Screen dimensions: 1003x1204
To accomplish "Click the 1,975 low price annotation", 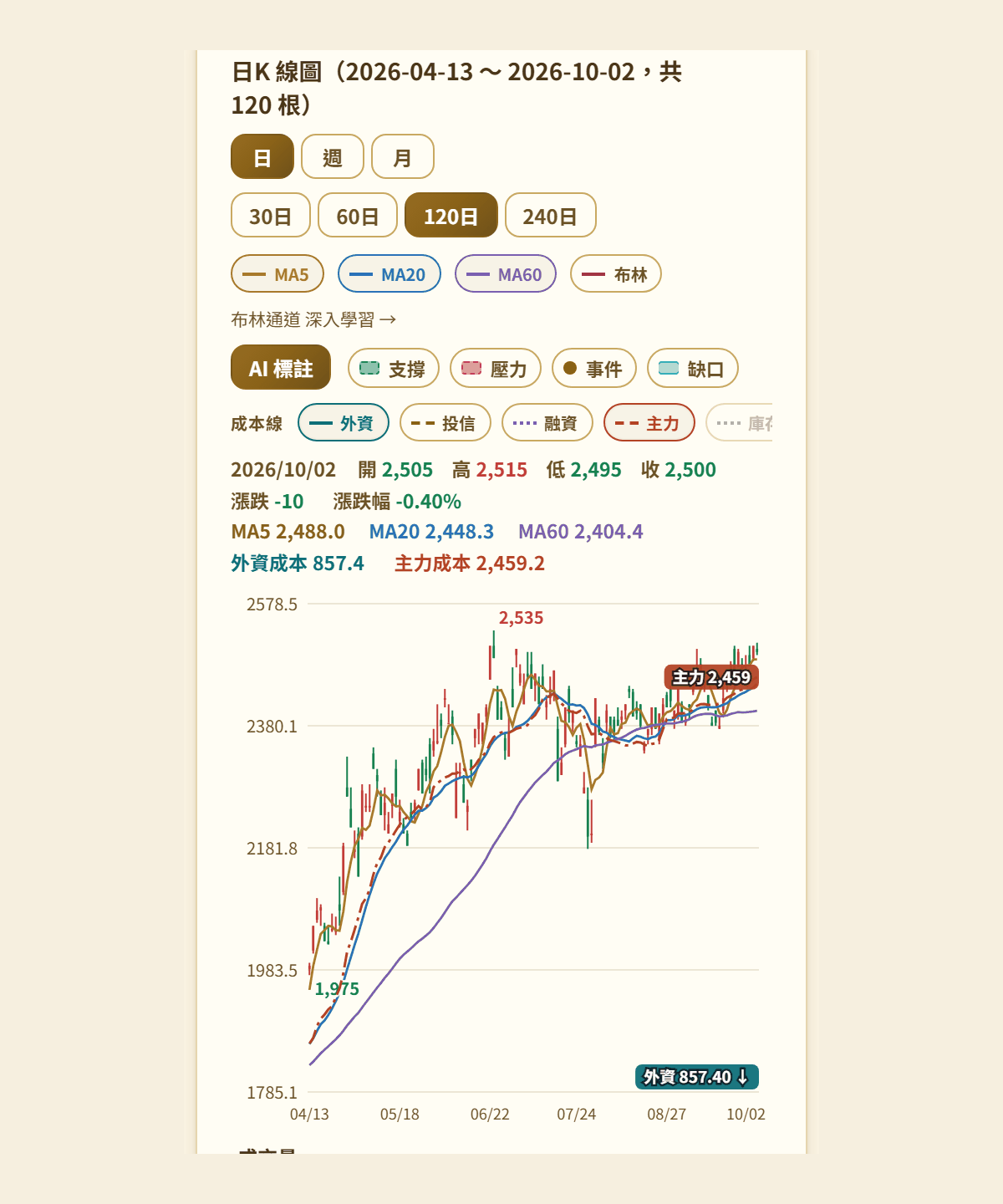I will click(x=337, y=989).
